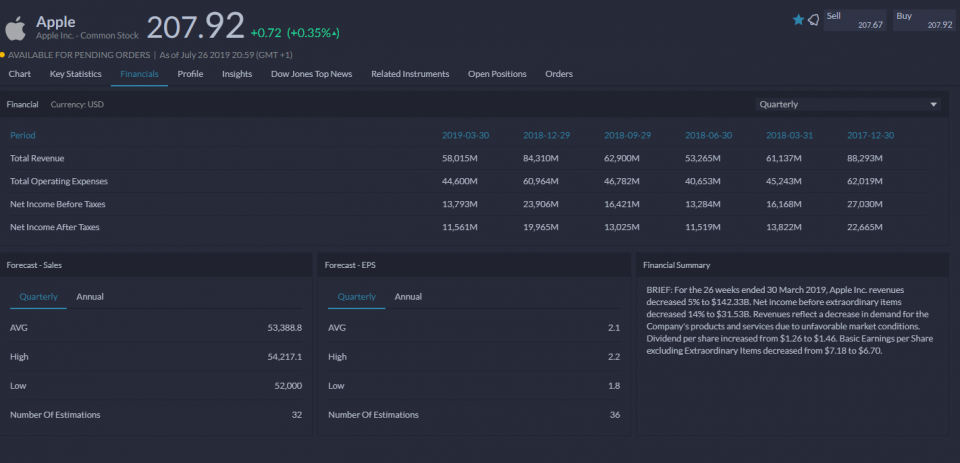Select Annual in Forecast - Sales panel
This screenshot has width=960, height=463.
pyautogui.click(x=90, y=297)
